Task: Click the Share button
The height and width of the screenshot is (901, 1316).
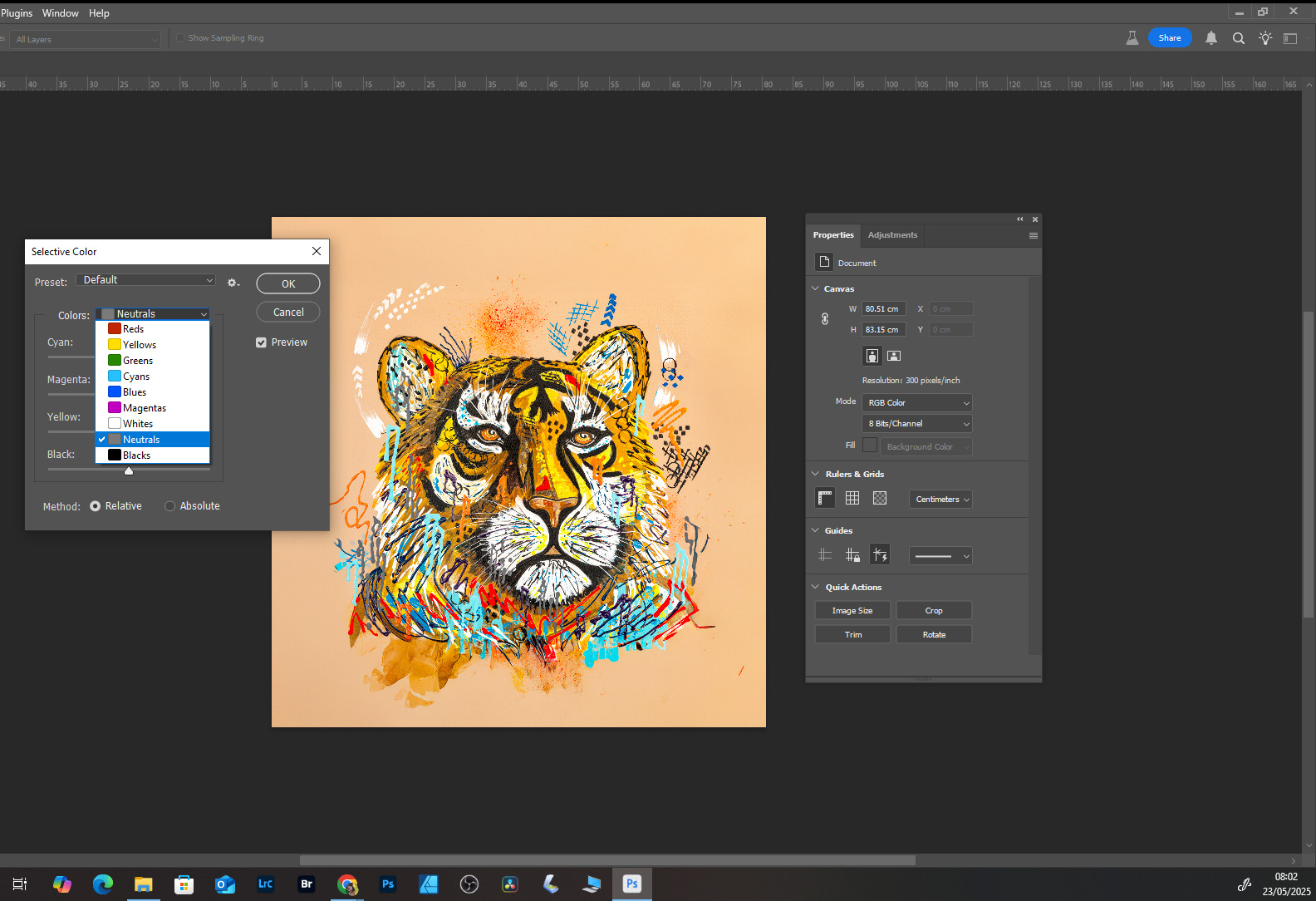Action: tap(1170, 38)
